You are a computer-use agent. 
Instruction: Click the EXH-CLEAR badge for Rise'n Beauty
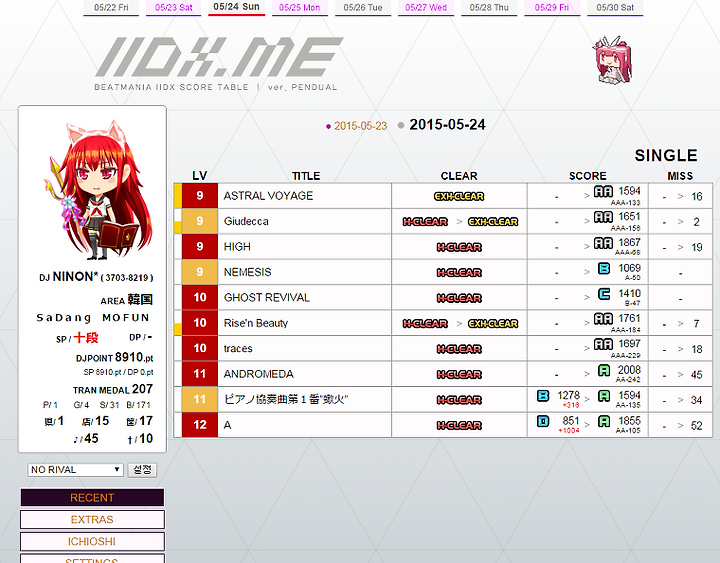coord(493,324)
